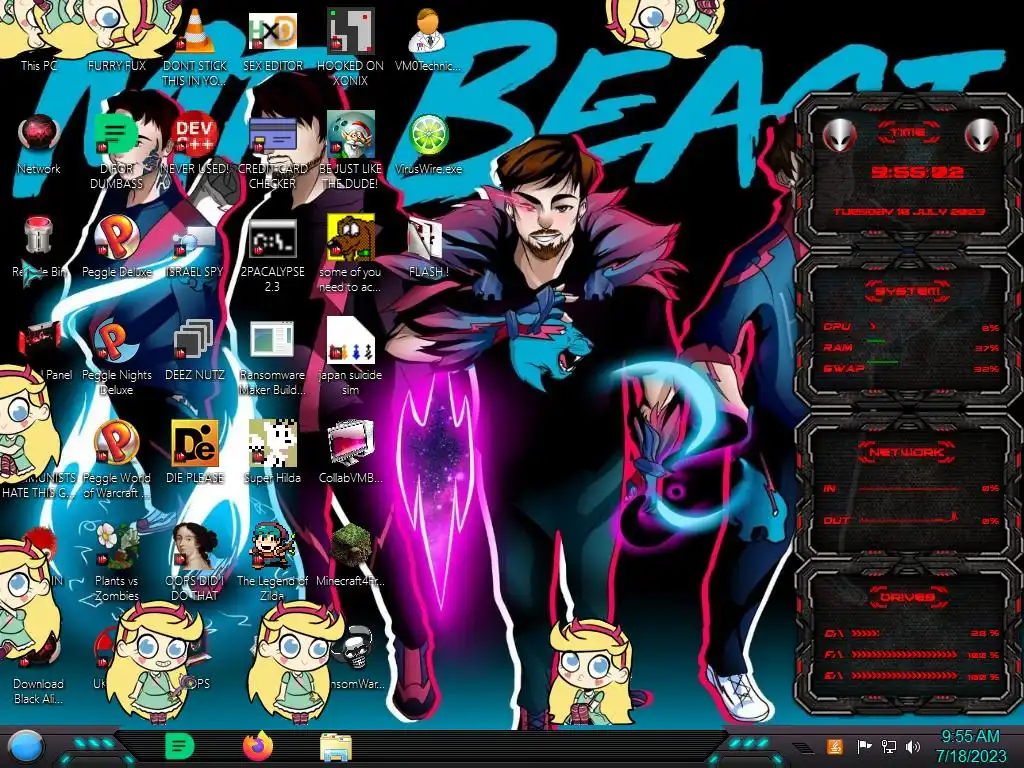Click the left alien head in TIME widget
The height and width of the screenshot is (768, 1024).
pos(839,135)
